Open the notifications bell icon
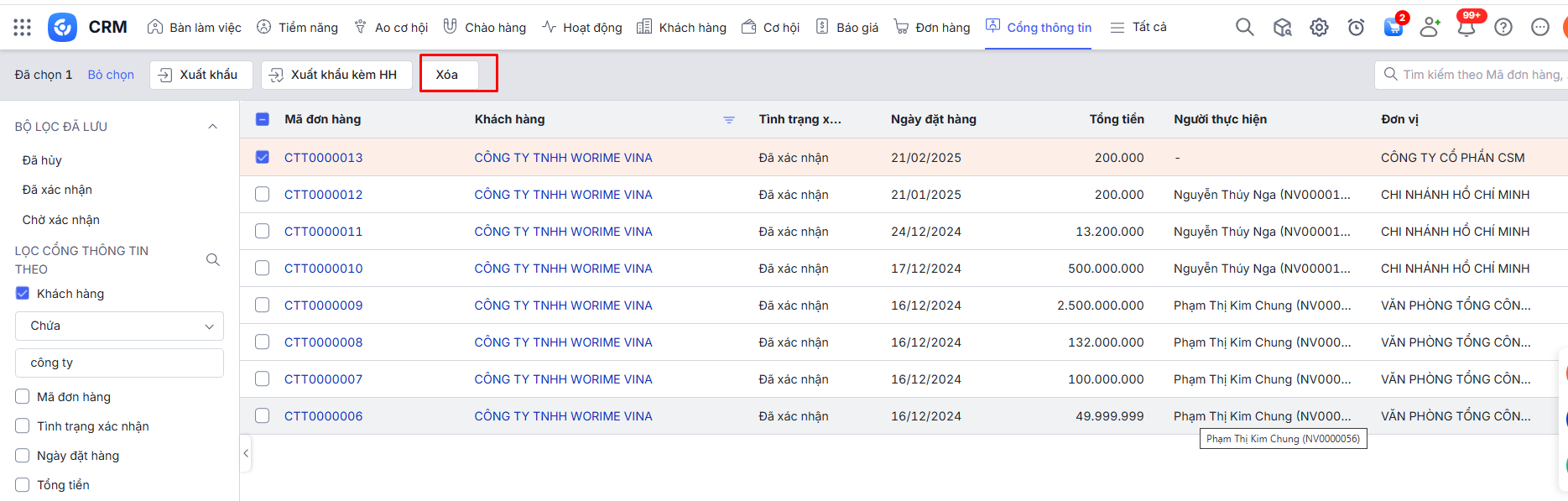 point(1466,28)
